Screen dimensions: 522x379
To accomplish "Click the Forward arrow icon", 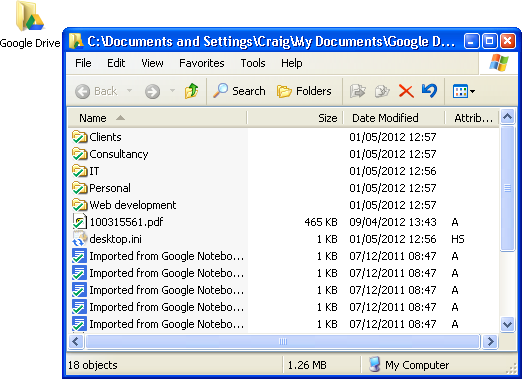I will 152,91.
